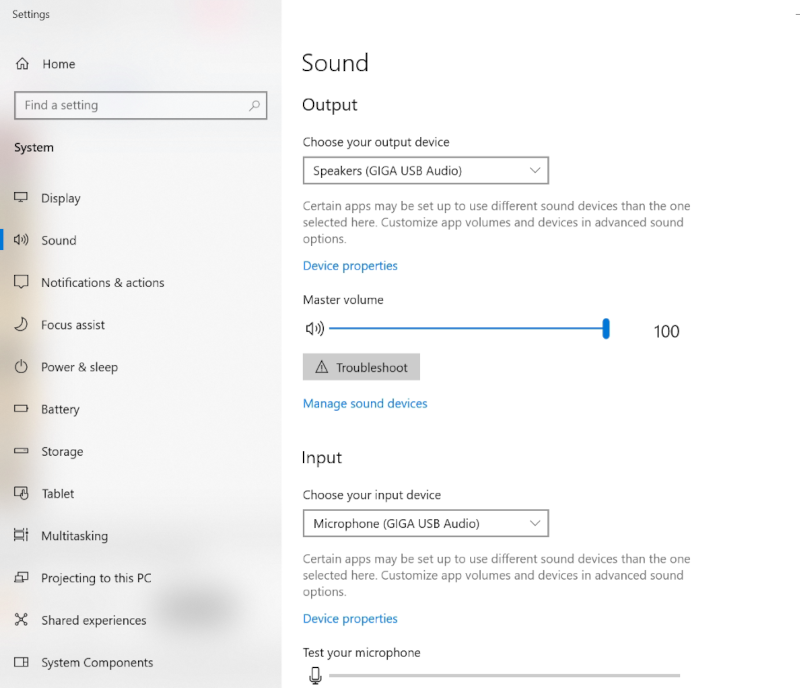Mute via the master volume speaker icon
The width and height of the screenshot is (800, 688).
coord(314,329)
